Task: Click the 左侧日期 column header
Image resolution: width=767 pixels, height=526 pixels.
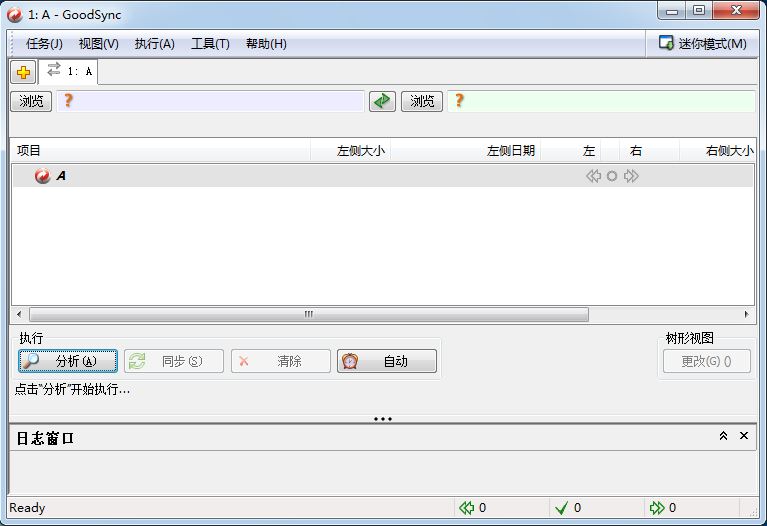Action: (x=466, y=150)
